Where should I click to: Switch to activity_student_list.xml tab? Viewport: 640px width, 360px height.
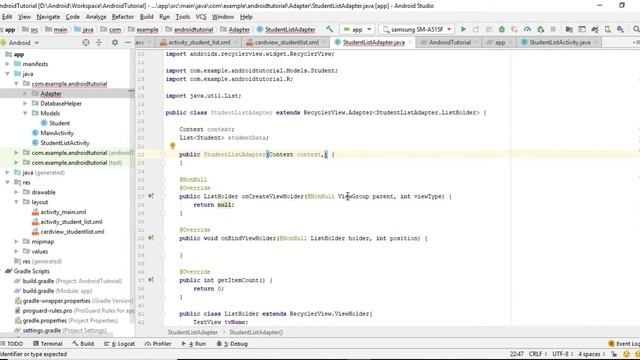tap(199, 42)
